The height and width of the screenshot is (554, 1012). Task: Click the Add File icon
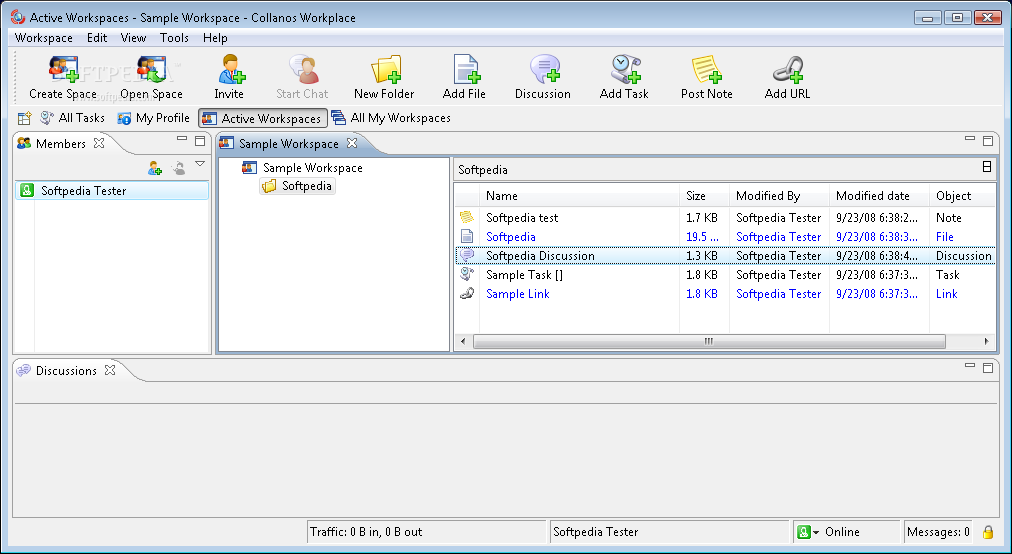pos(466,70)
